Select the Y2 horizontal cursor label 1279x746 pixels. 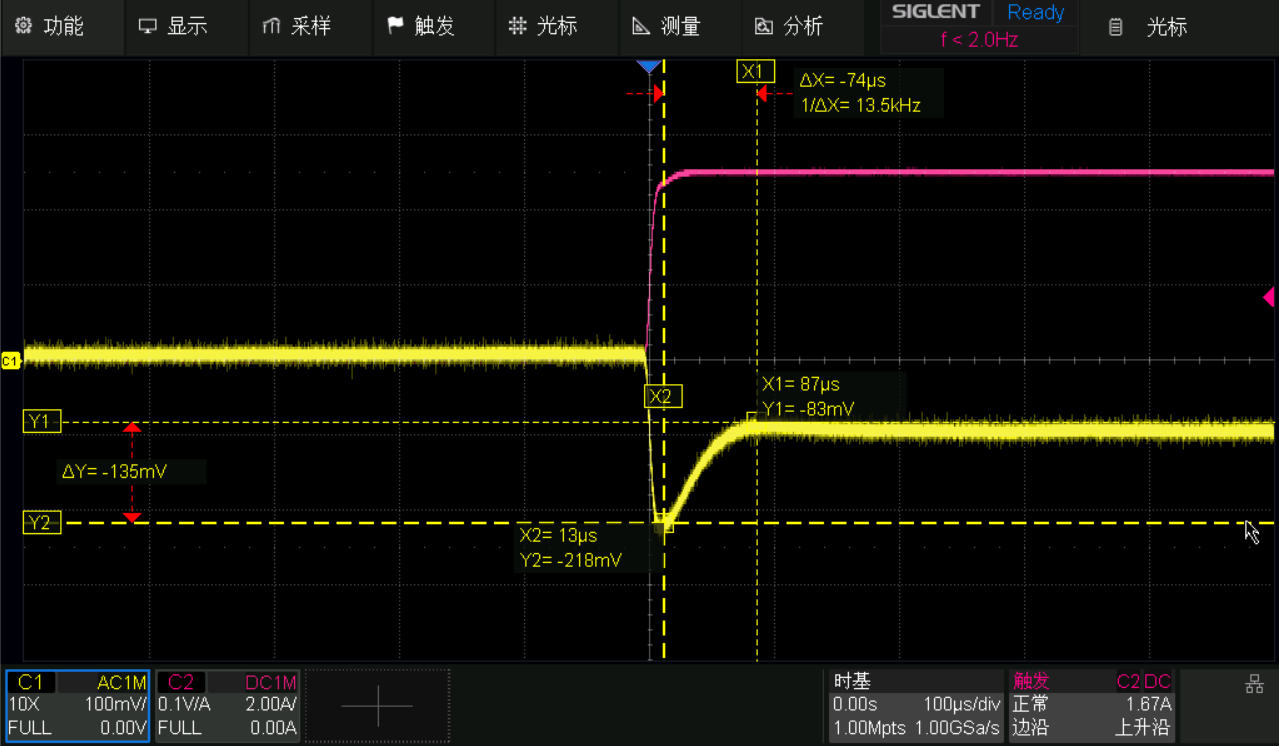pos(41,523)
